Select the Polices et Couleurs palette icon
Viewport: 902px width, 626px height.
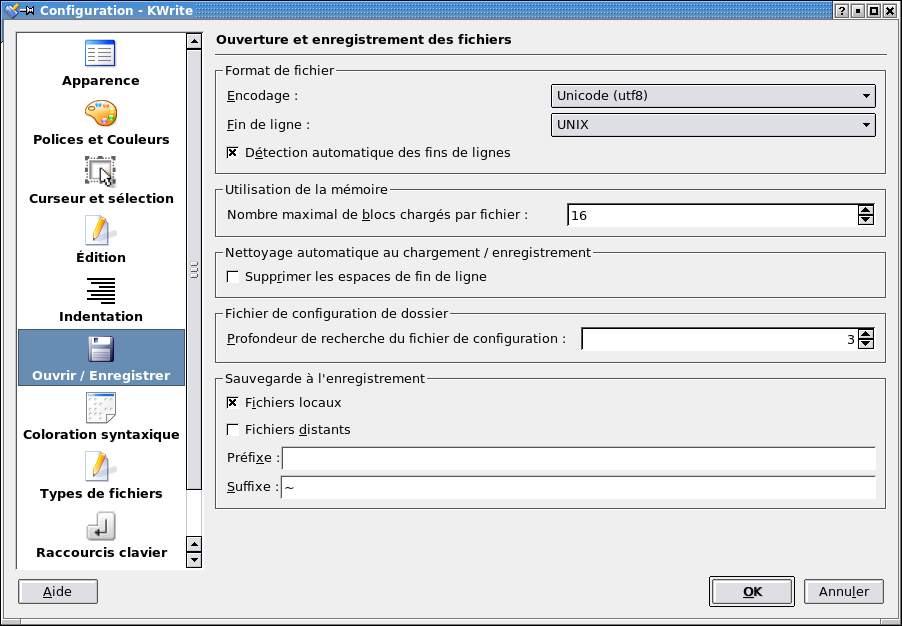tap(101, 113)
